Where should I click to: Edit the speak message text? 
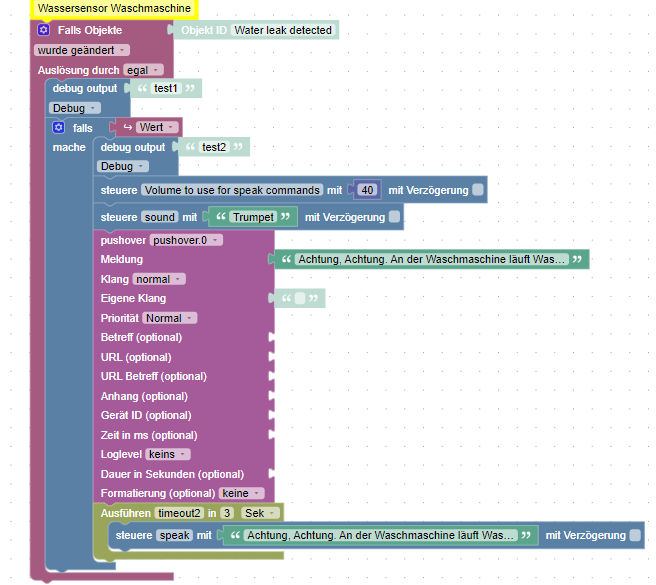pyautogui.click(x=380, y=535)
